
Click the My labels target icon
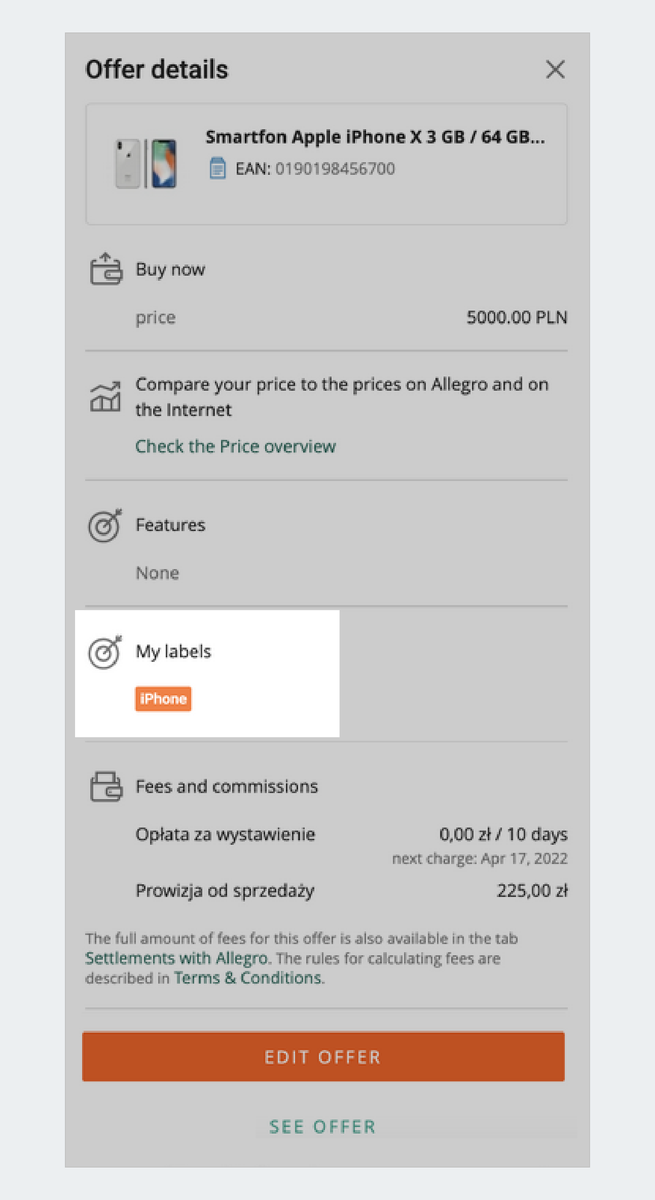pyautogui.click(x=105, y=651)
